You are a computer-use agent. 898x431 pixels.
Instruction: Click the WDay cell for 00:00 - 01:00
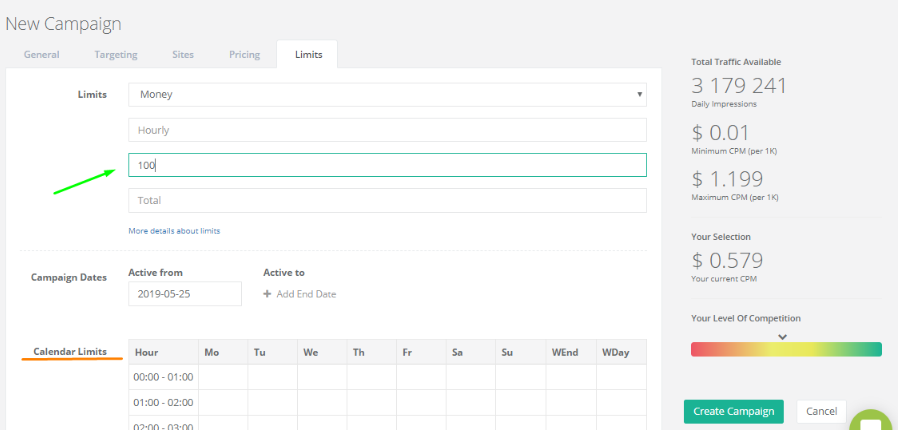click(621, 377)
